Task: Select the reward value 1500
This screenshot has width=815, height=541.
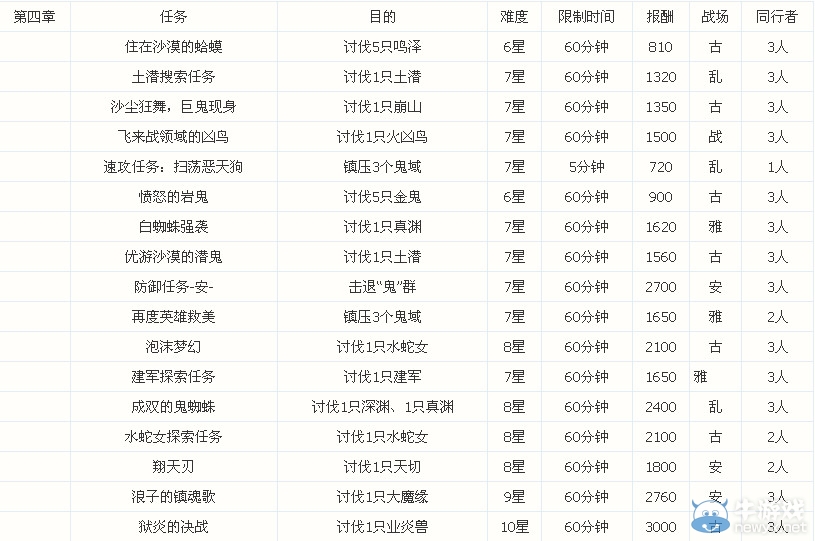Action: (x=661, y=137)
